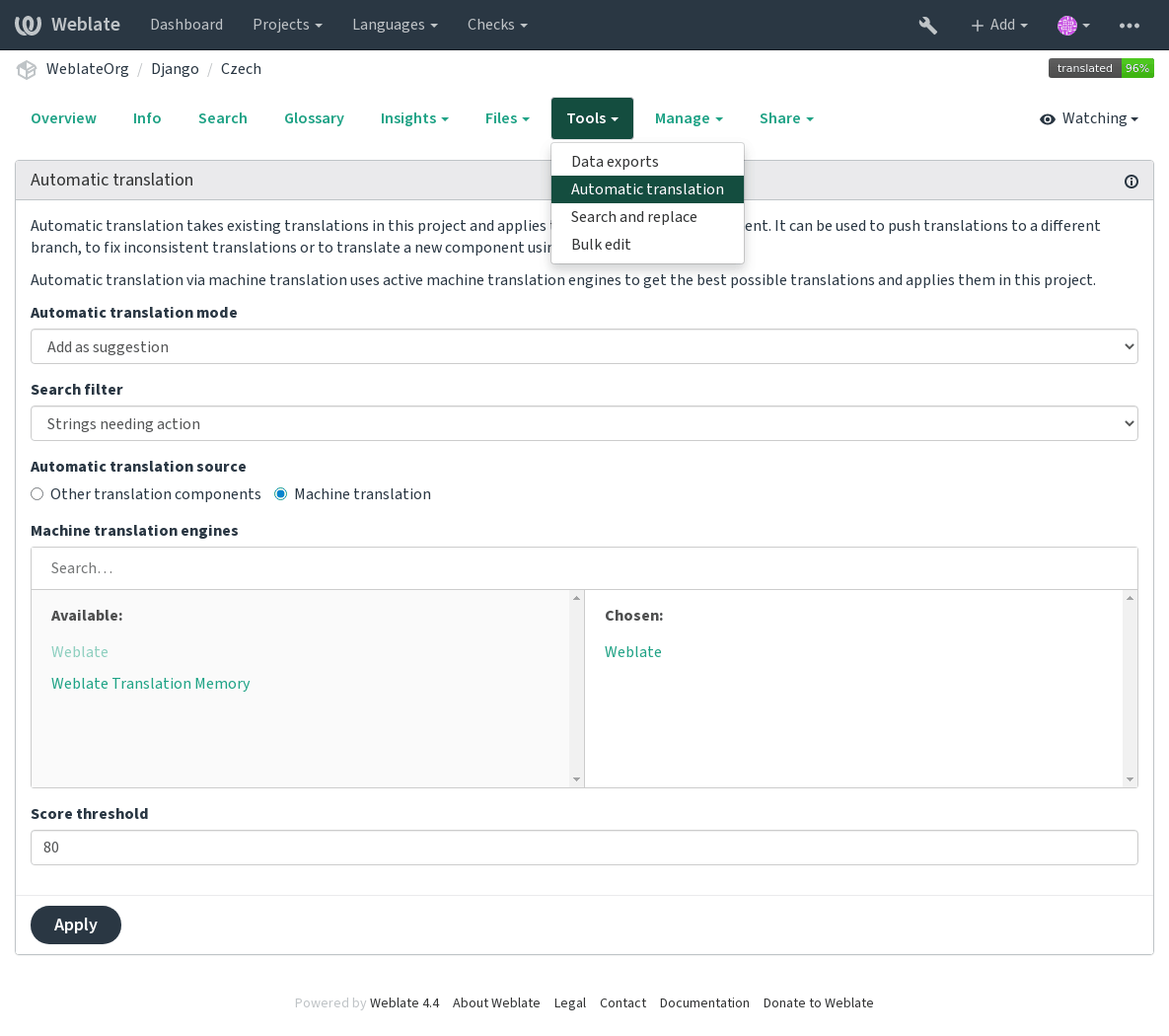1169x1036 pixels.
Task: Add Weblate Translation Memory engine
Action: 150,684
